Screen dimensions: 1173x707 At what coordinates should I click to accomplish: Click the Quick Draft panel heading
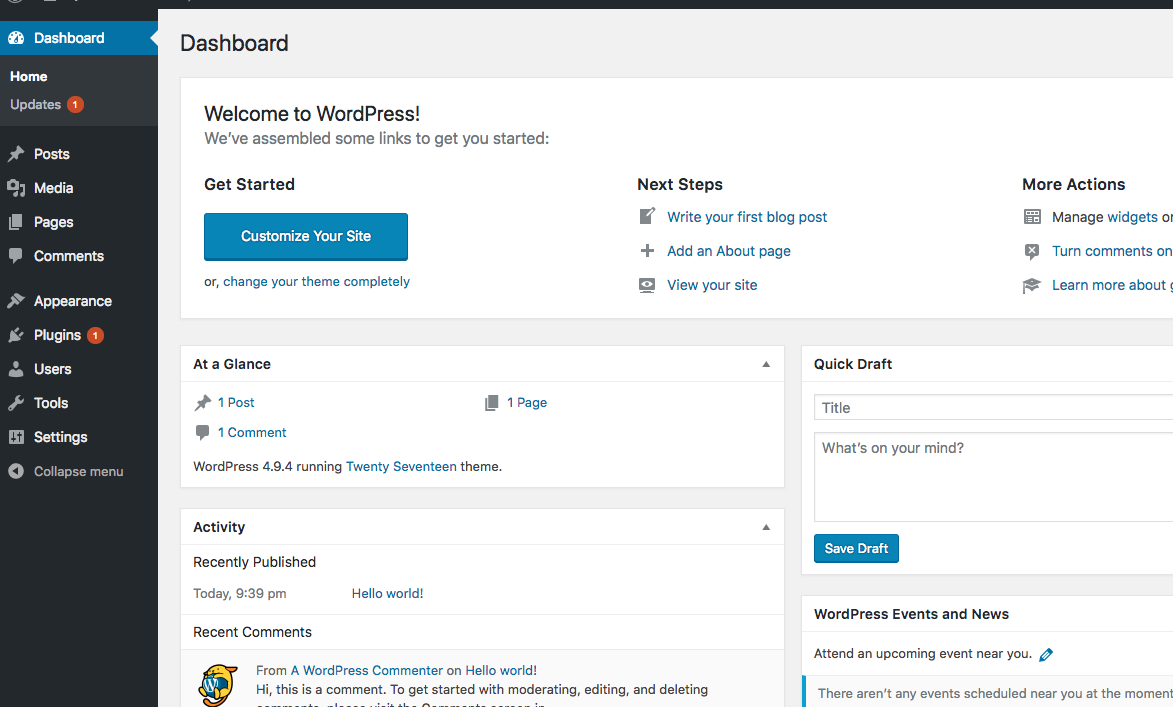pyautogui.click(x=853, y=364)
